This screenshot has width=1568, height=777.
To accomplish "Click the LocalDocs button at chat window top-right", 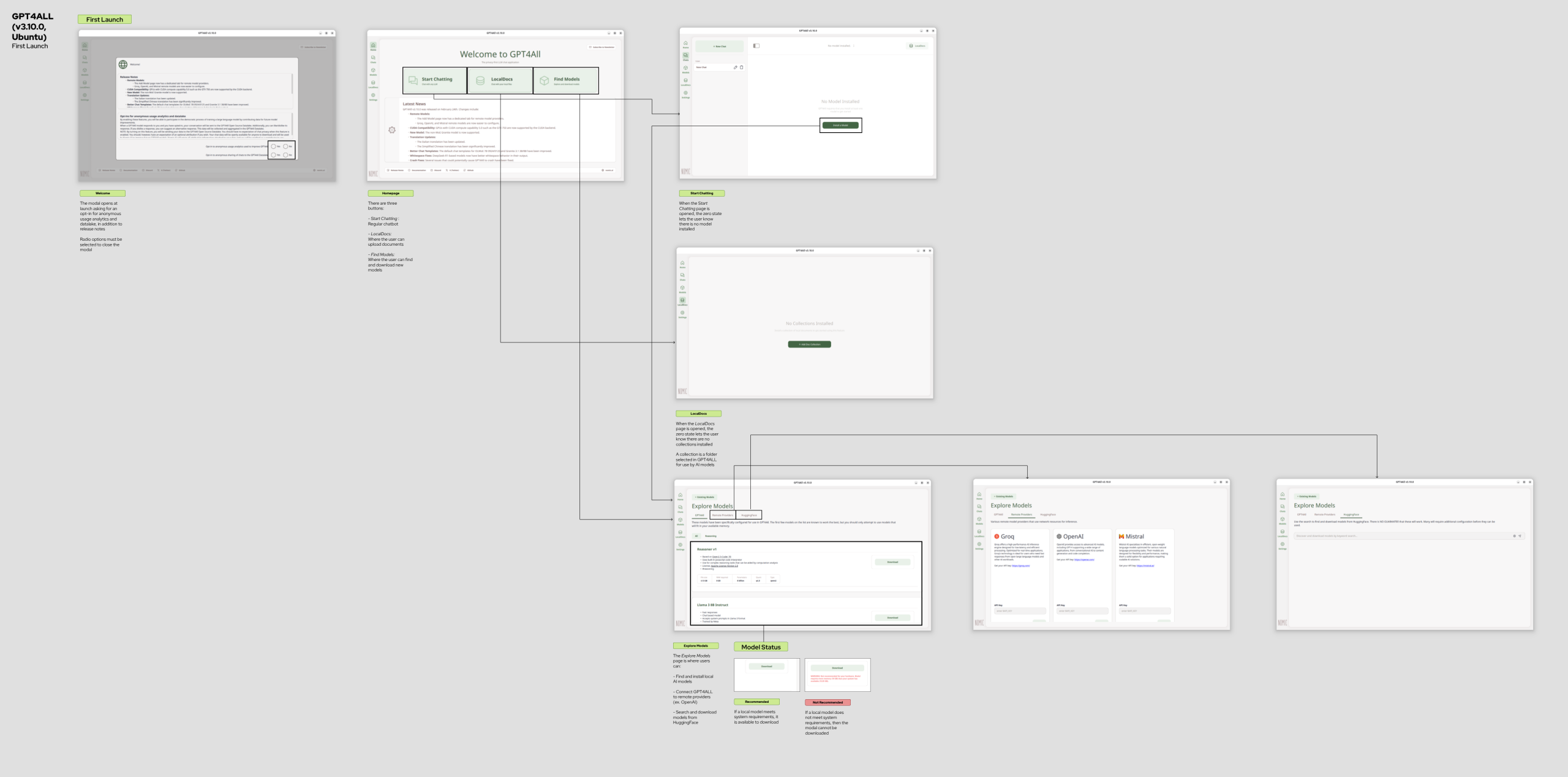I will (x=917, y=46).
